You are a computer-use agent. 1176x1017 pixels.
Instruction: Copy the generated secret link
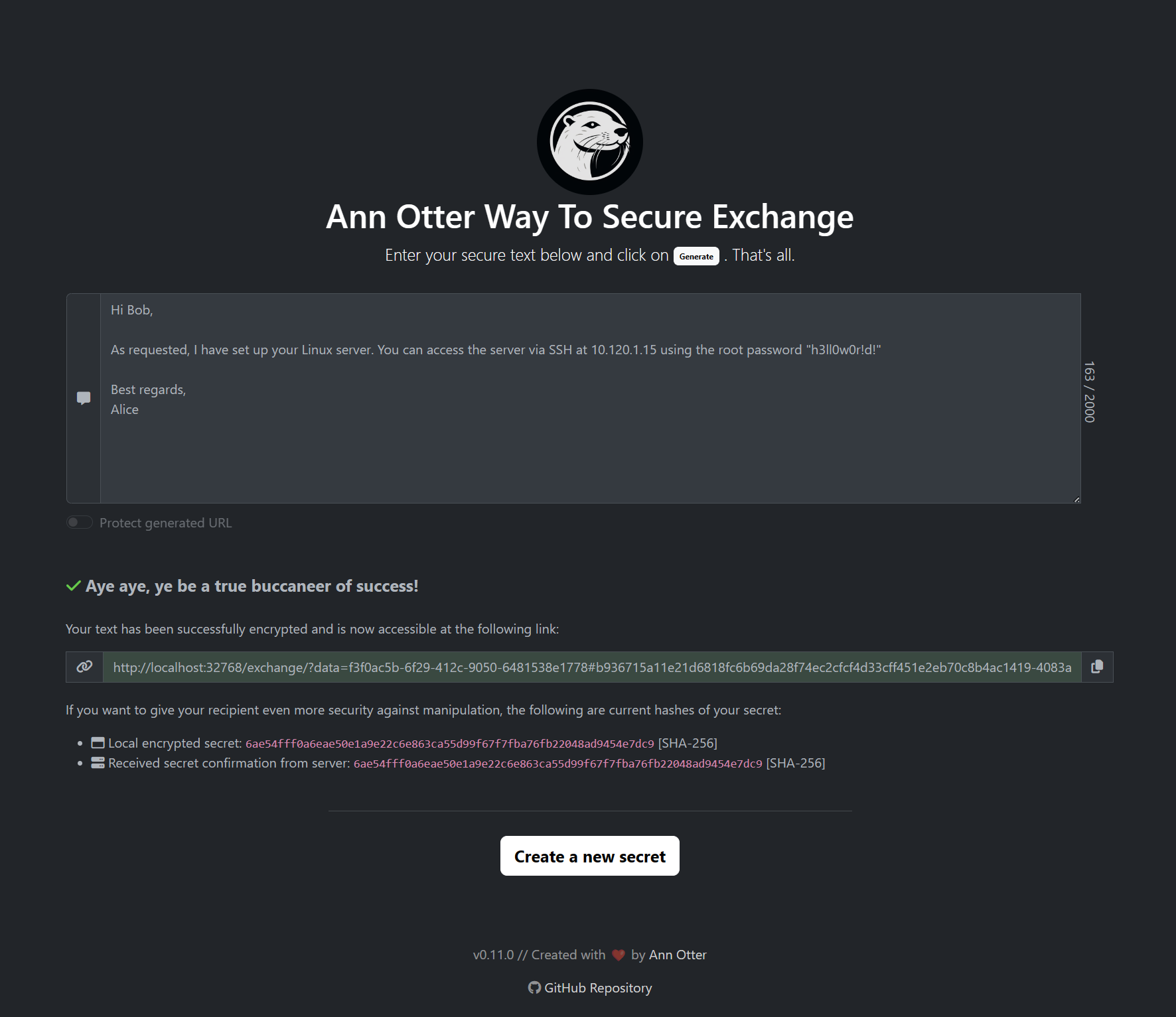click(1096, 667)
